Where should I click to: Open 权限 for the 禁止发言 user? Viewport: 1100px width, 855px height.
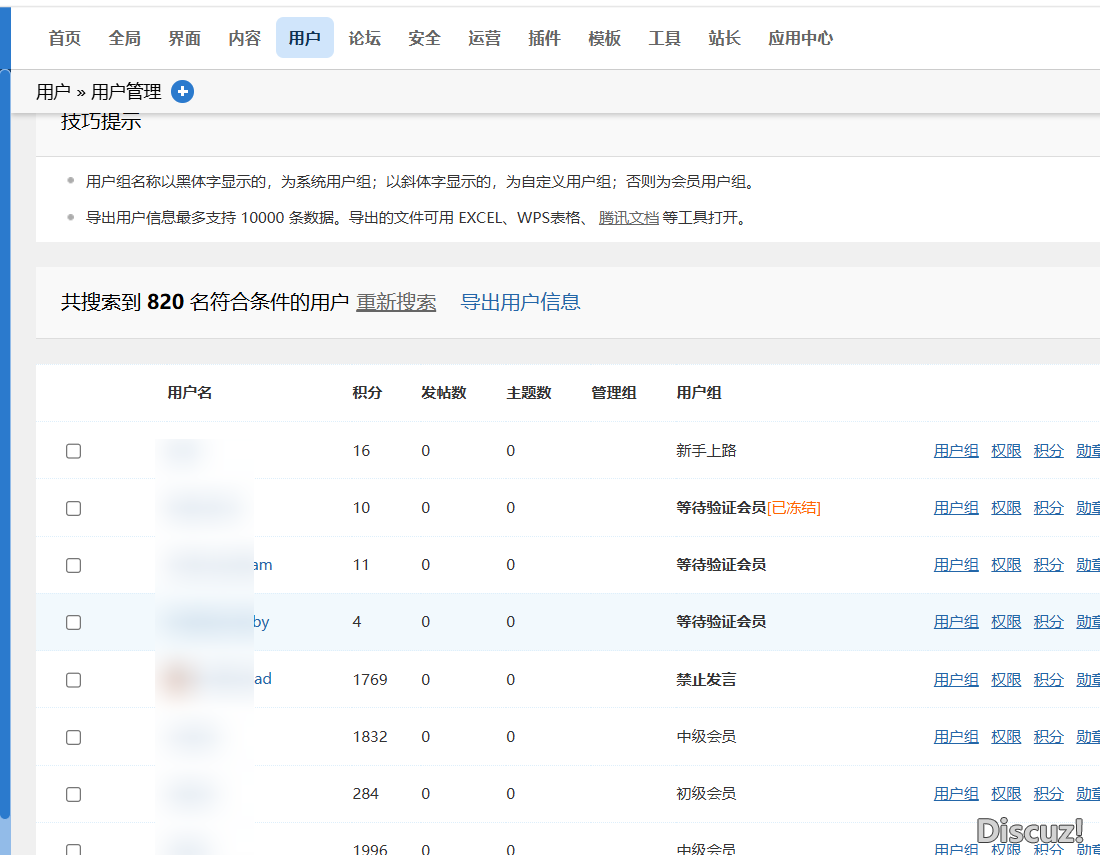pyautogui.click(x=1006, y=680)
